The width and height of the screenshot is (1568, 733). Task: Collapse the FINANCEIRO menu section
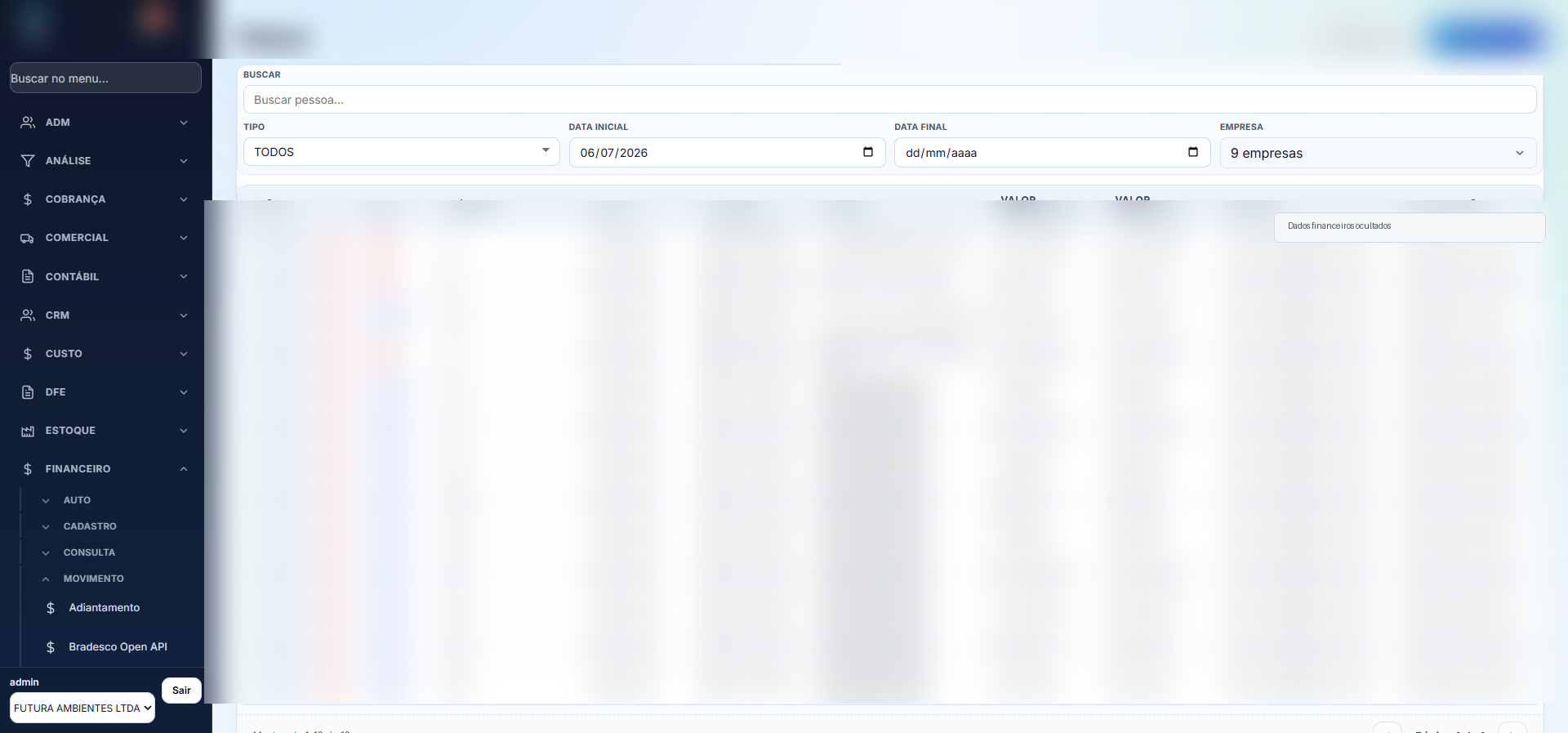(104, 469)
